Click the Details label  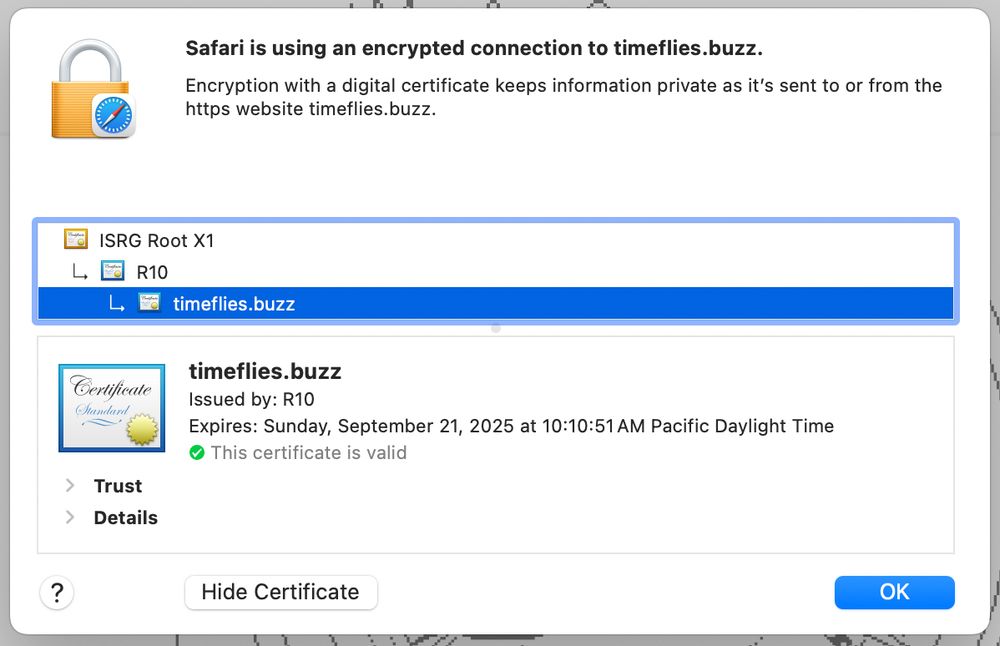click(126, 518)
